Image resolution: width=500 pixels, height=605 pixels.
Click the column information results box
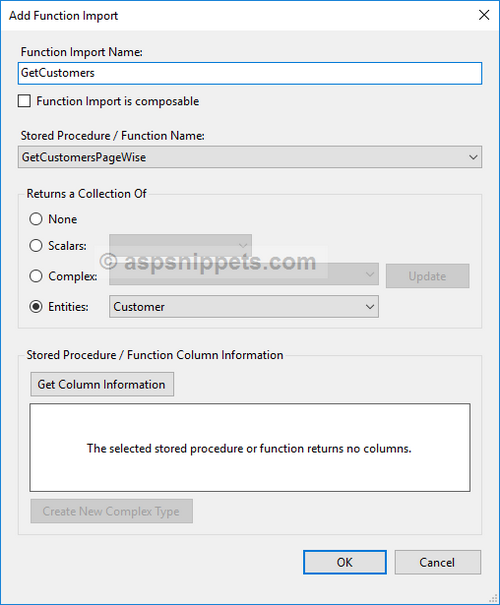point(250,448)
